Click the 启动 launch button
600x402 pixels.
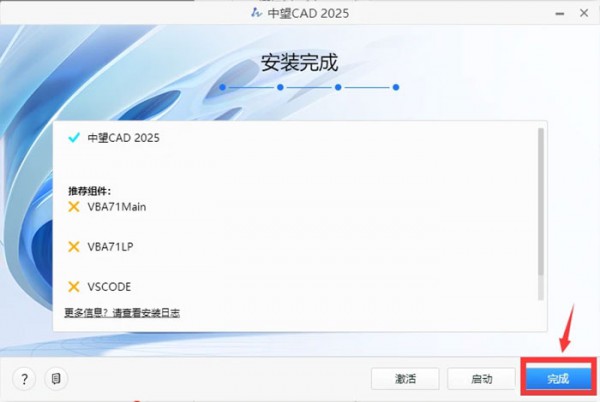(x=481, y=379)
